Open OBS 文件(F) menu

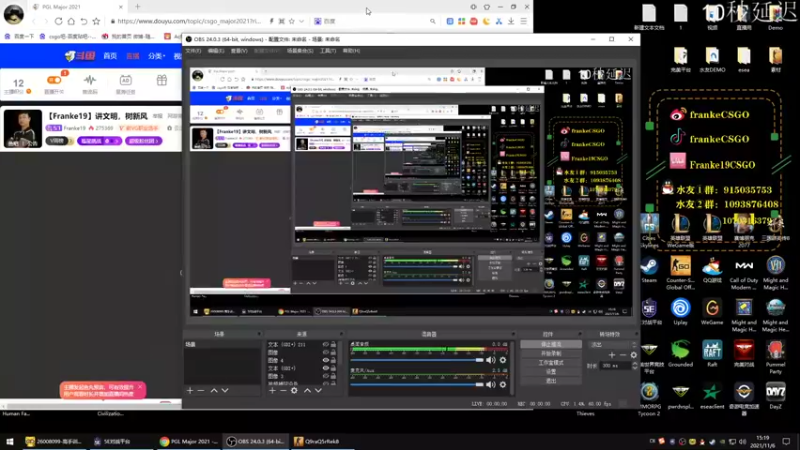click(x=193, y=51)
